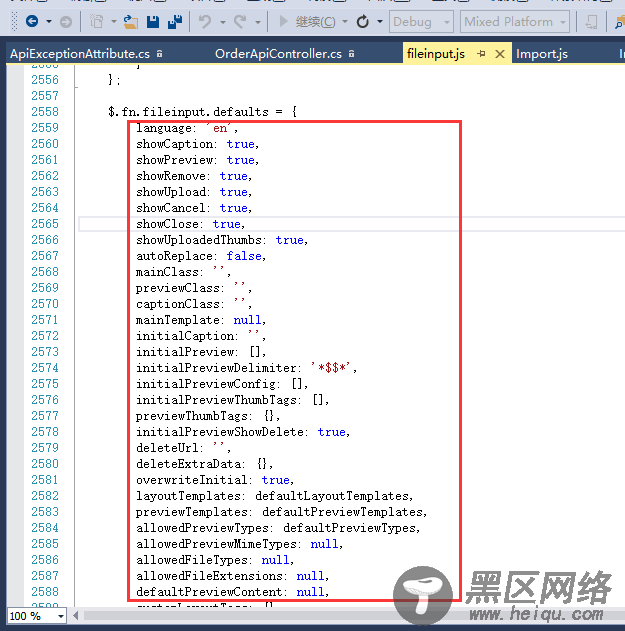Click the 'layoutTemplates: defaultLayoutTemplates' code line

pyautogui.click(x=274, y=496)
